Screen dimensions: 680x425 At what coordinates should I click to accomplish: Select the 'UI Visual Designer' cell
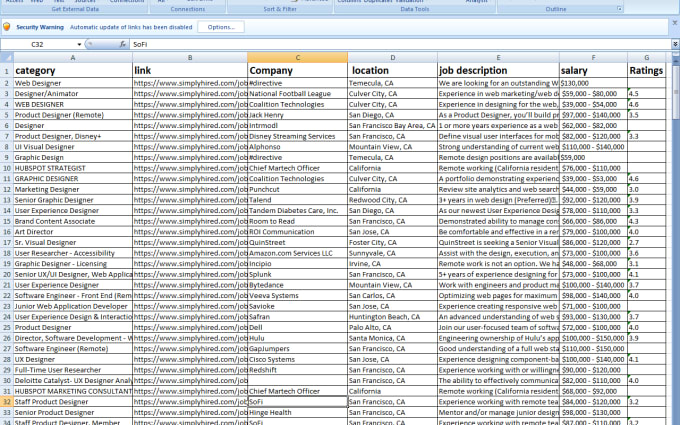tap(73, 147)
